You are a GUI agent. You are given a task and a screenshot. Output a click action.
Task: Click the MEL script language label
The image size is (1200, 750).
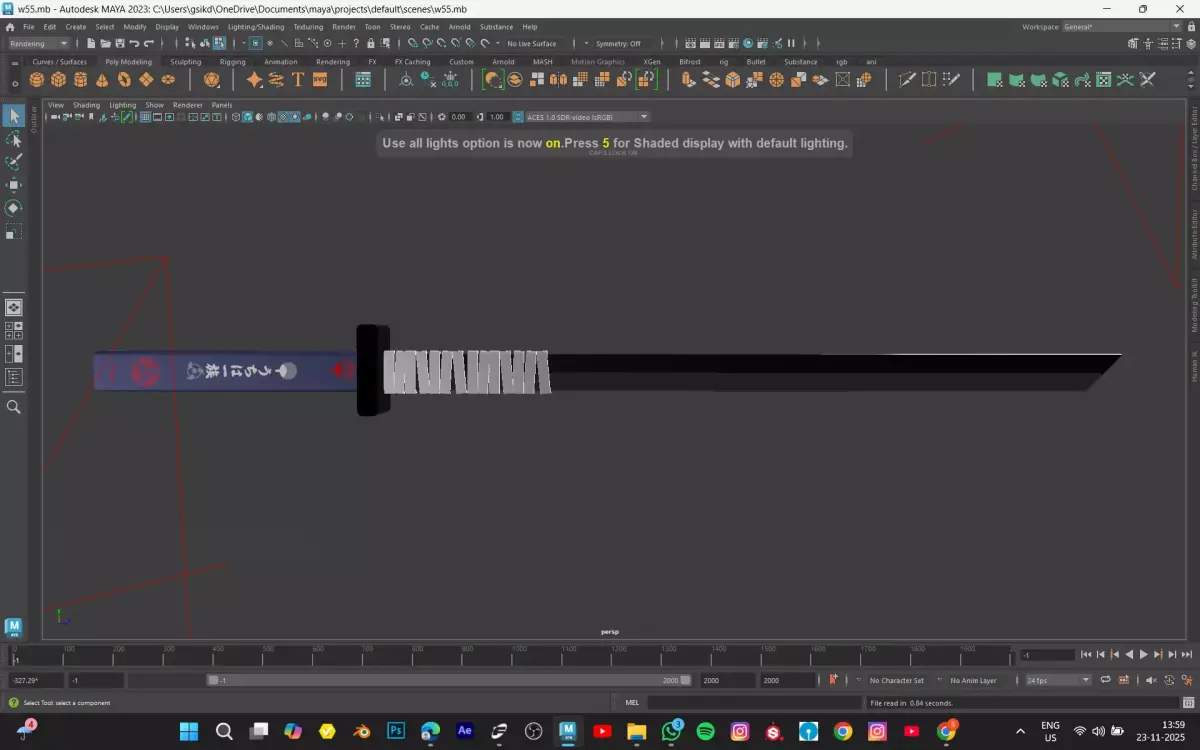click(x=632, y=703)
